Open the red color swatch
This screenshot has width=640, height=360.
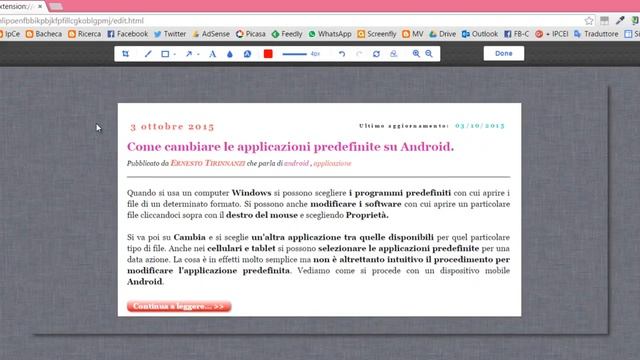point(268,54)
